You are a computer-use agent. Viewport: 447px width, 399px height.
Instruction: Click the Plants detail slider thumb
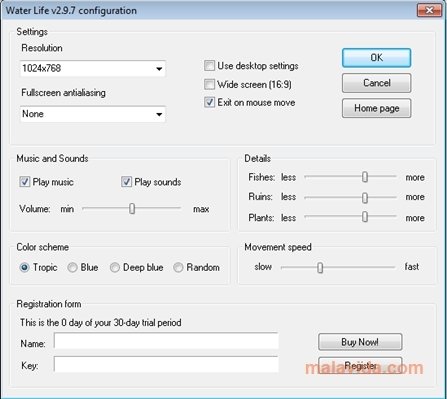coord(365,217)
